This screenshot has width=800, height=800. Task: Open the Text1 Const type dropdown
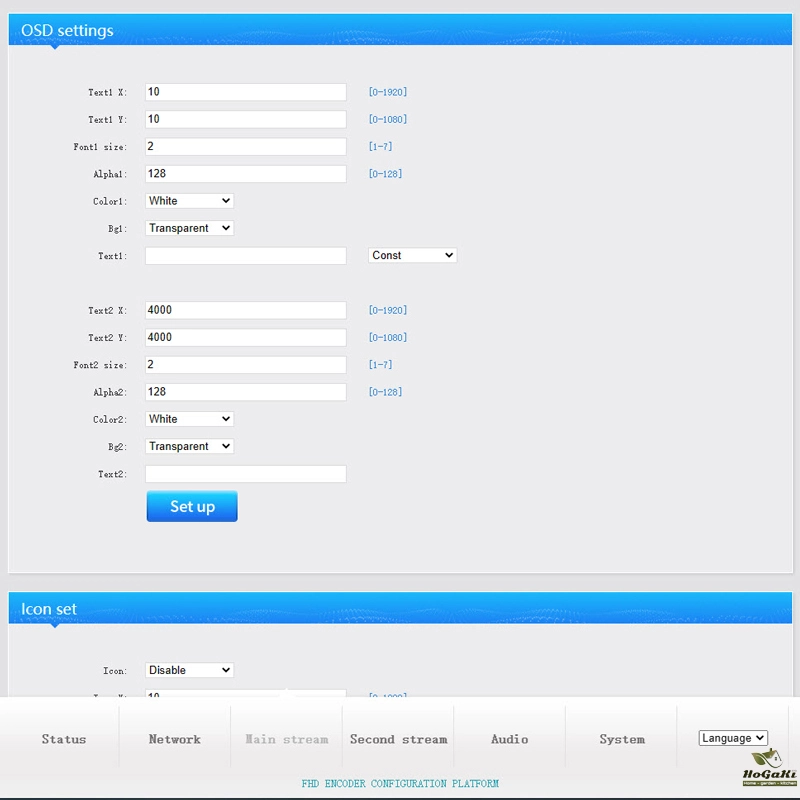[412, 255]
